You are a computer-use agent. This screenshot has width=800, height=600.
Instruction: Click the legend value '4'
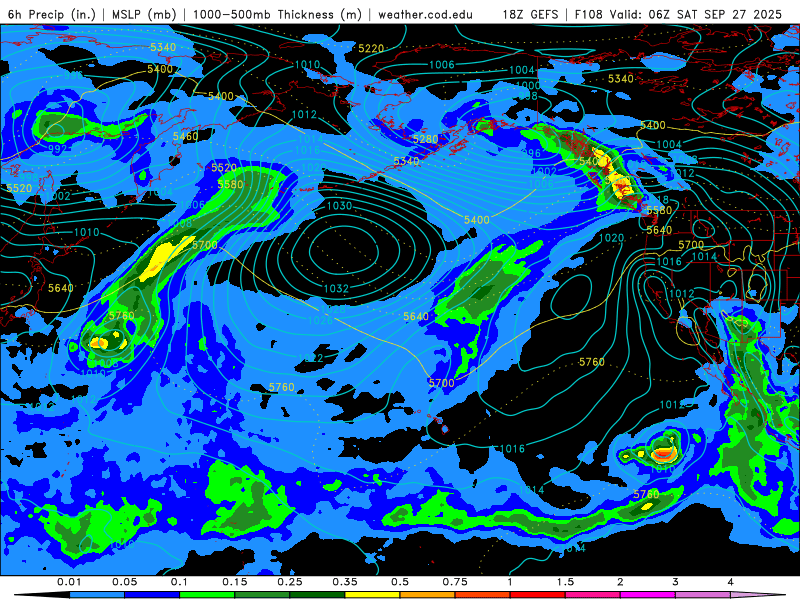731,582
